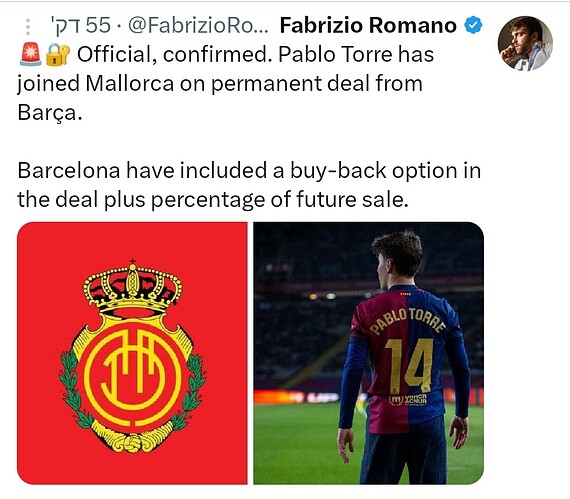570x499 pixels.
Task: Open the Mallorca crest image
Action: coord(132,353)
